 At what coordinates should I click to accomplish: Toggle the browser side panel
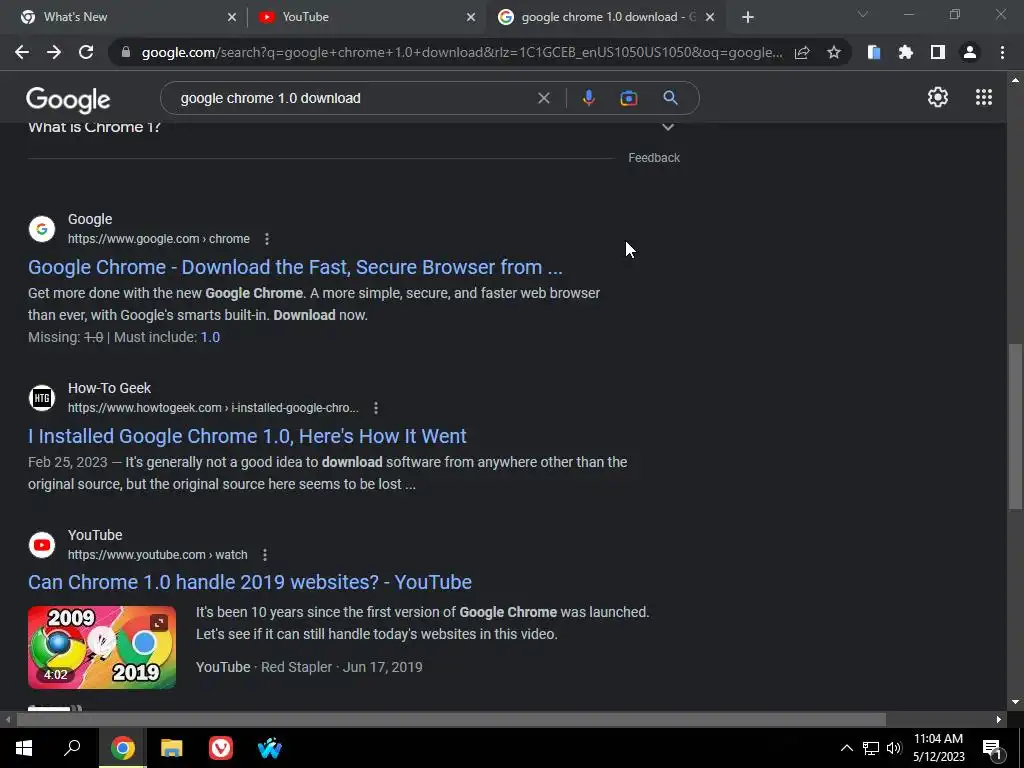click(x=938, y=52)
